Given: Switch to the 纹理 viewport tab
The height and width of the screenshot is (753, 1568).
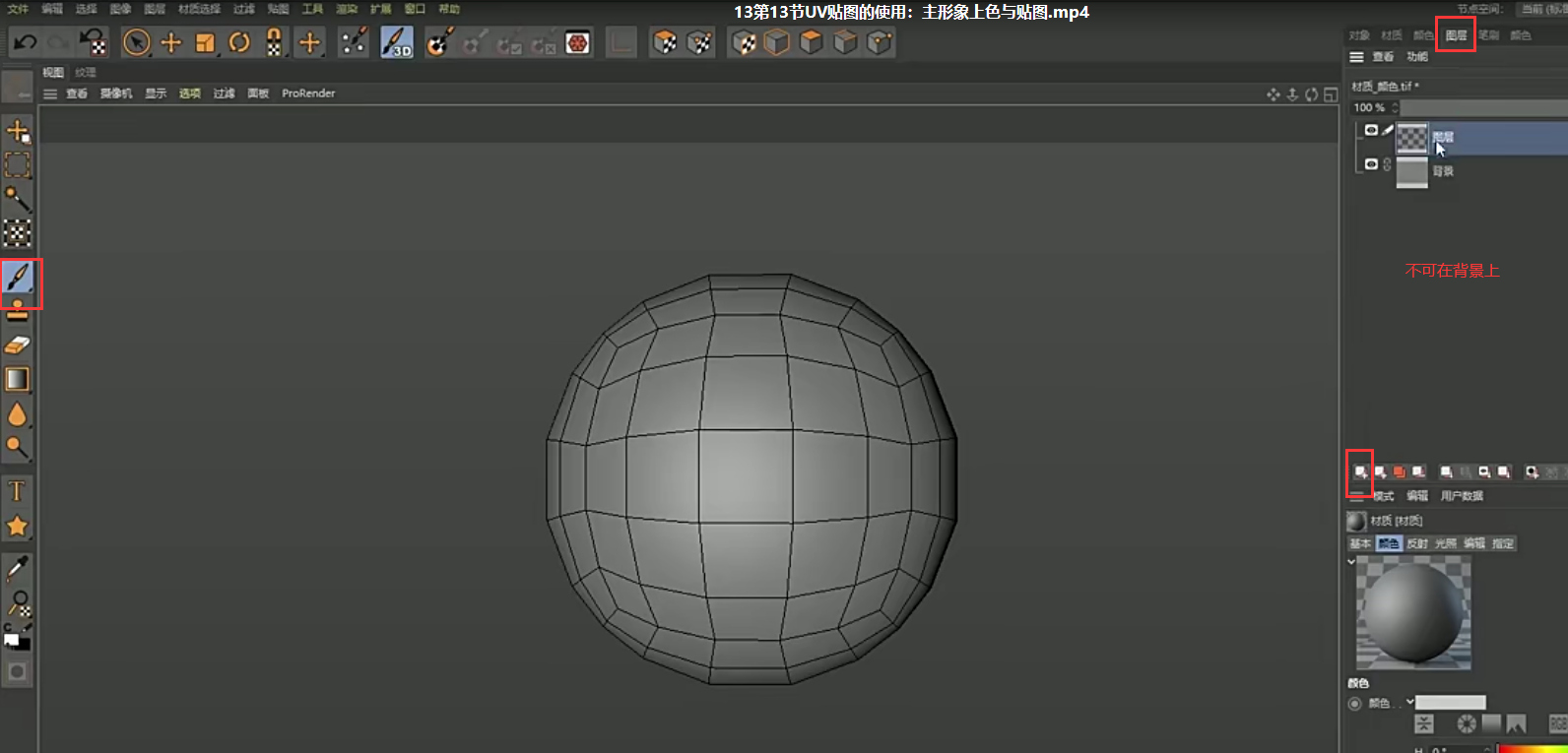Looking at the screenshot, I should (86, 73).
